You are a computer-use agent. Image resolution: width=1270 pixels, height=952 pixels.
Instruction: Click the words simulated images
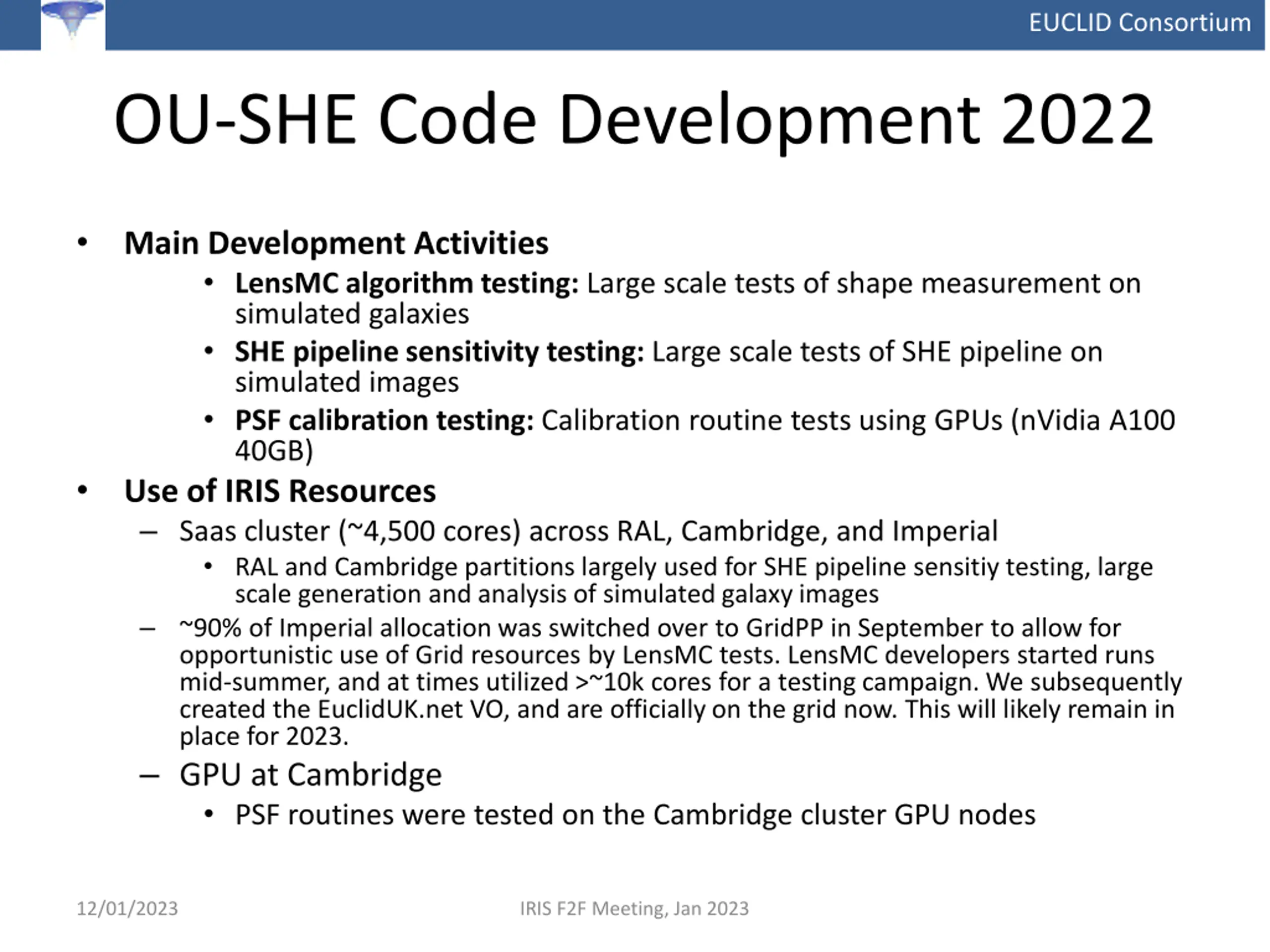pos(347,383)
